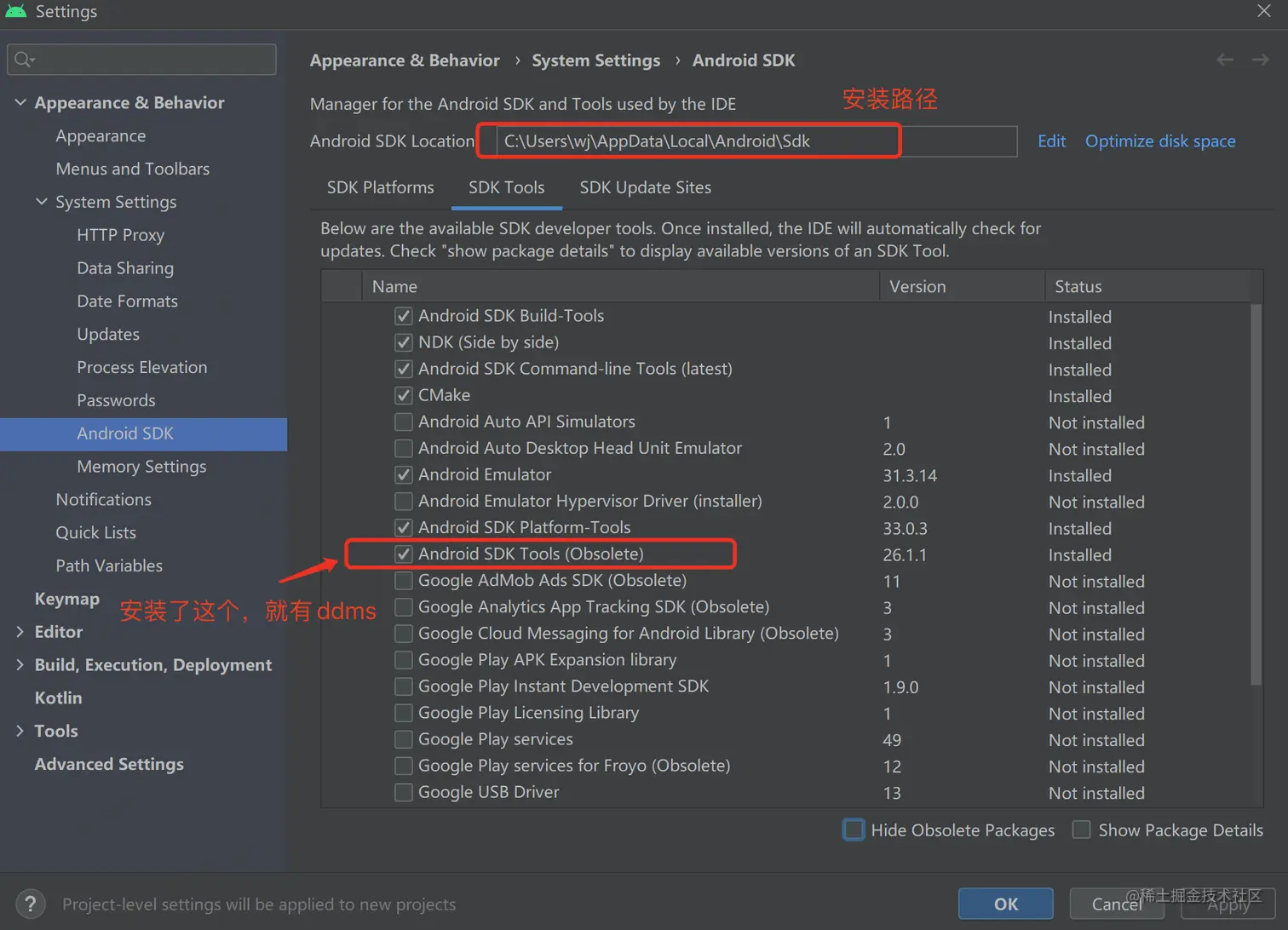Switch to the SDK Platforms tab
1288x930 pixels.
(380, 187)
